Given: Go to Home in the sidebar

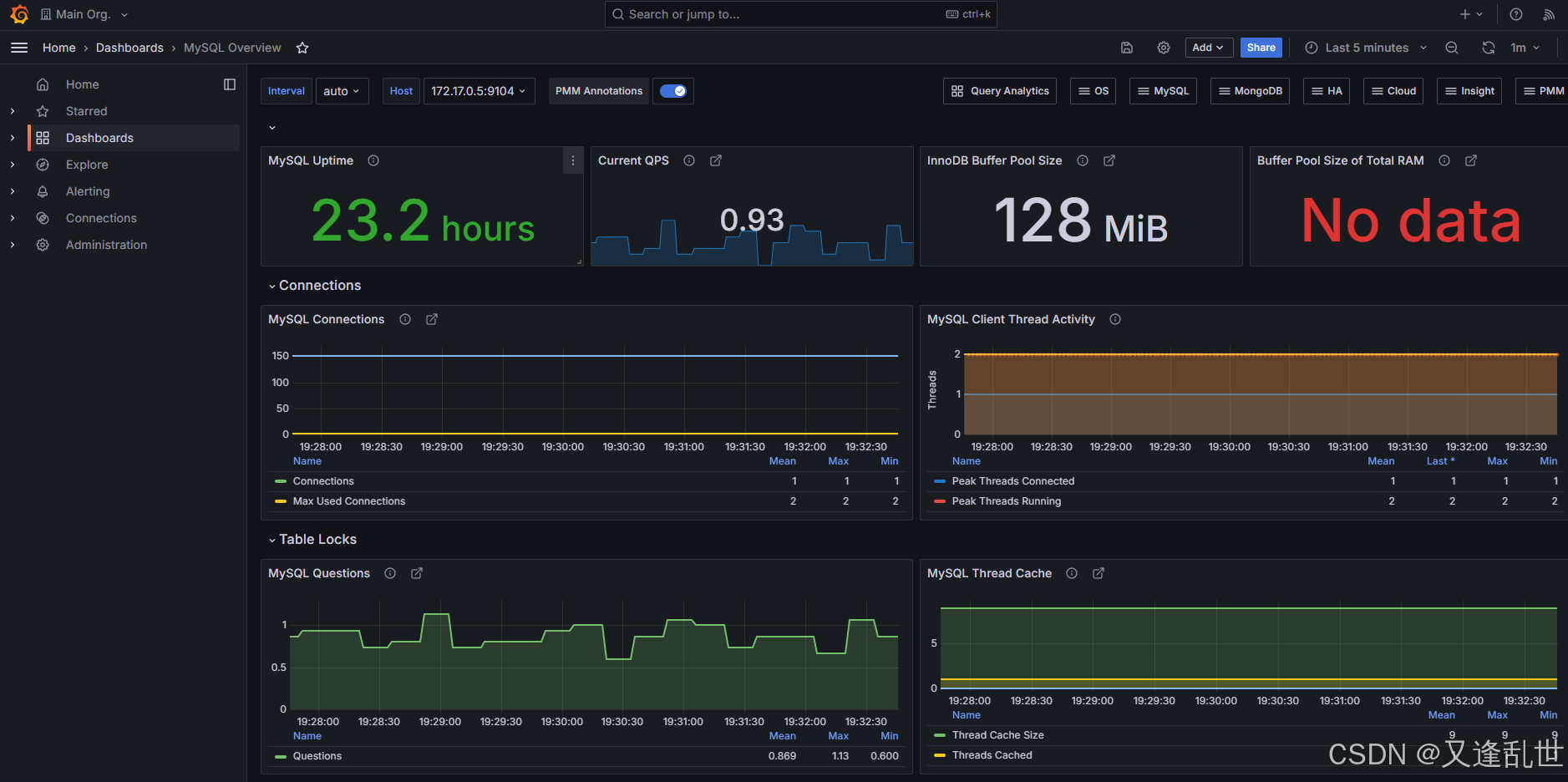Looking at the screenshot, I should click(82, 84).
